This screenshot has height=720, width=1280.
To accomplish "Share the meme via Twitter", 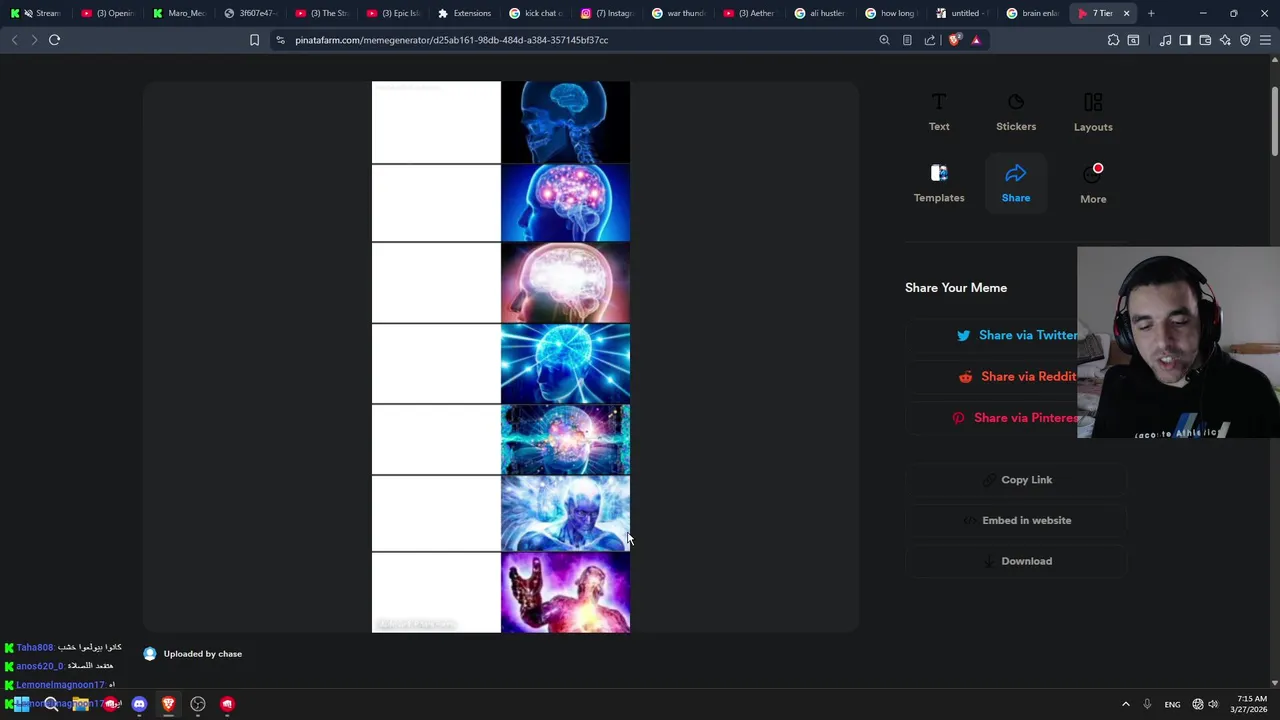I will pyautogui.click(x=1017, y=335).
